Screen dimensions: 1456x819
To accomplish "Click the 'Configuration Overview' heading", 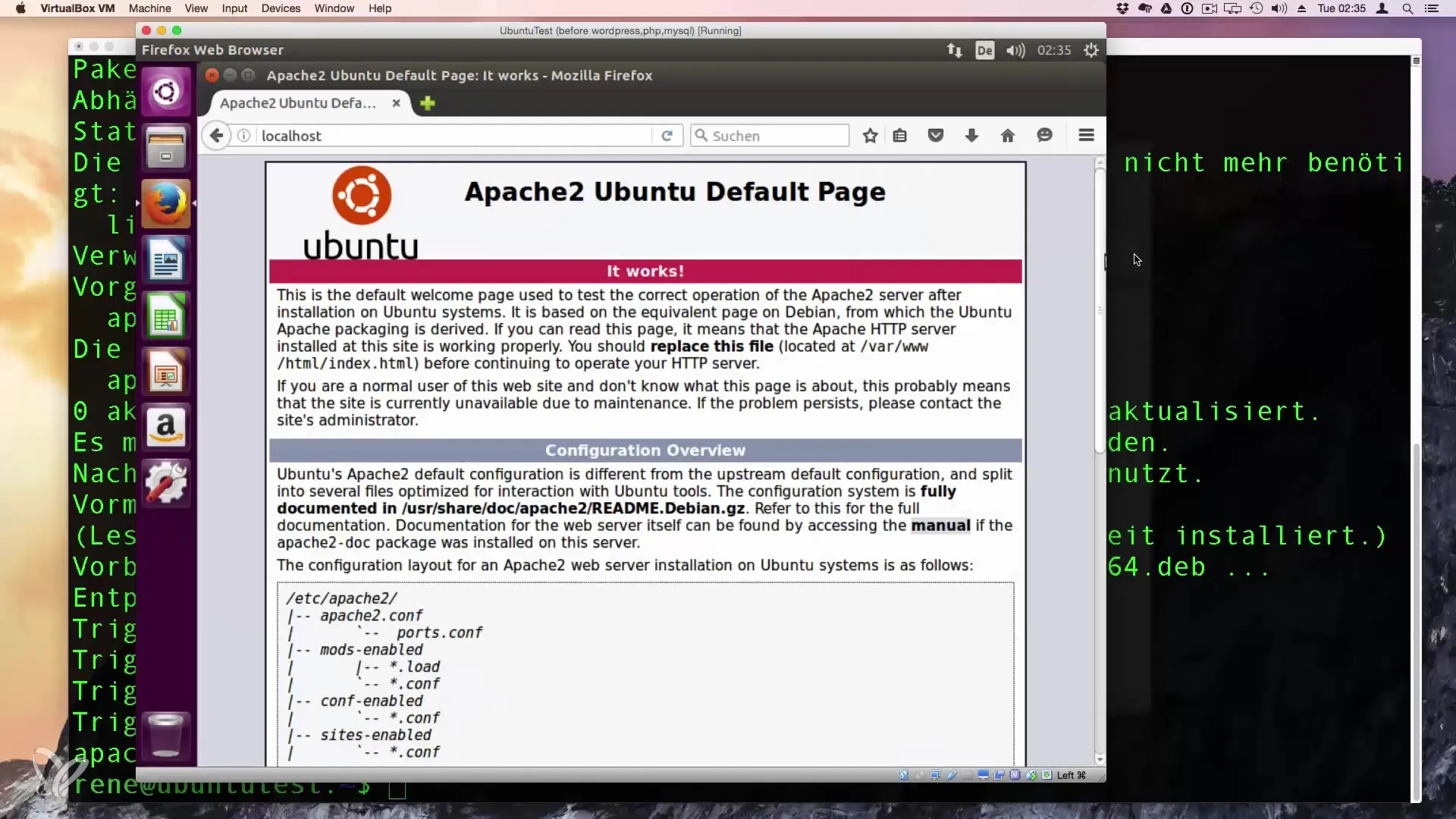I will coord(645,450).
